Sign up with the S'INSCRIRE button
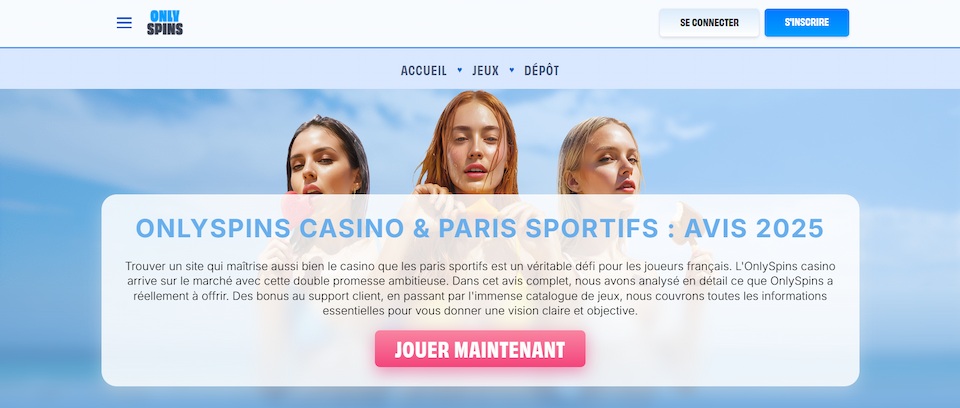Viewport: 960px width, 408px height. pyautogui.click(x=806, y=23)
